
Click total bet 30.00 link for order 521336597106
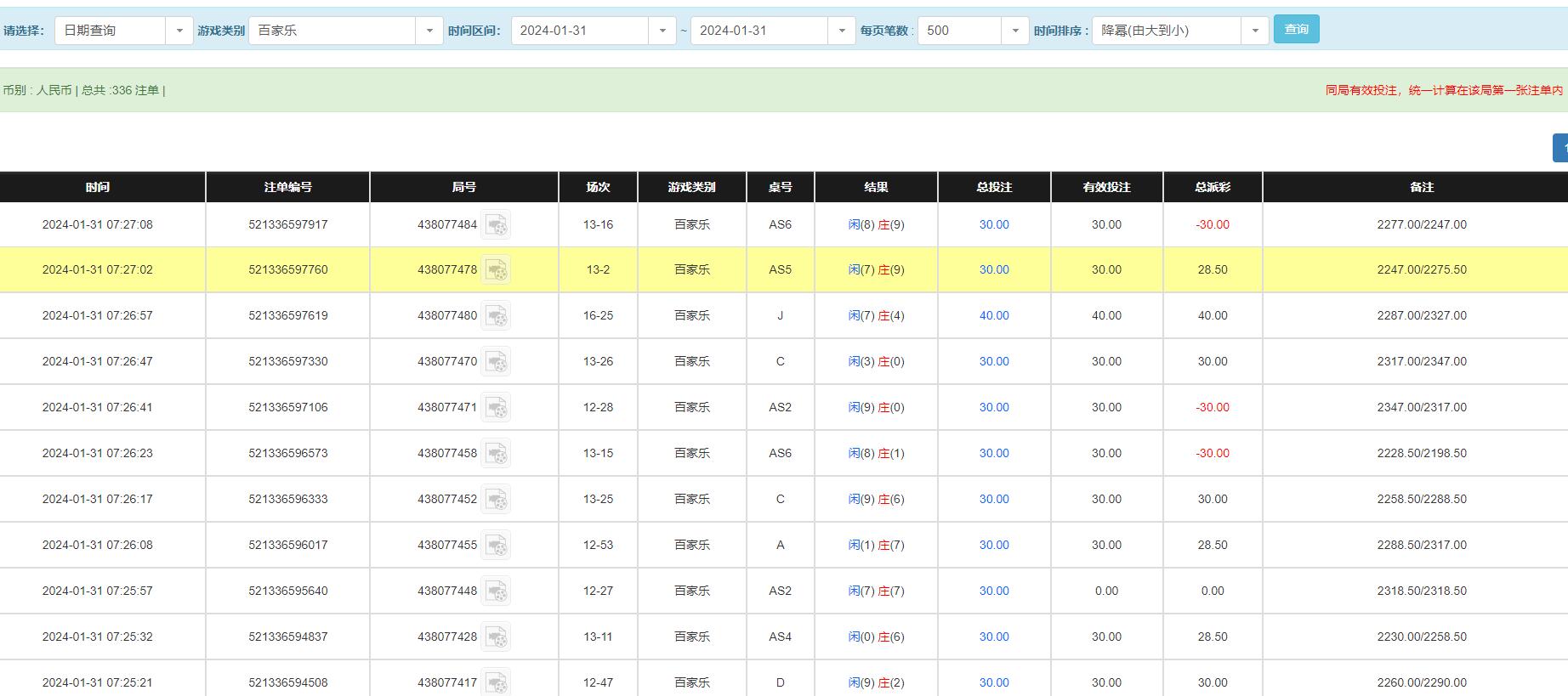coord(994,407)
